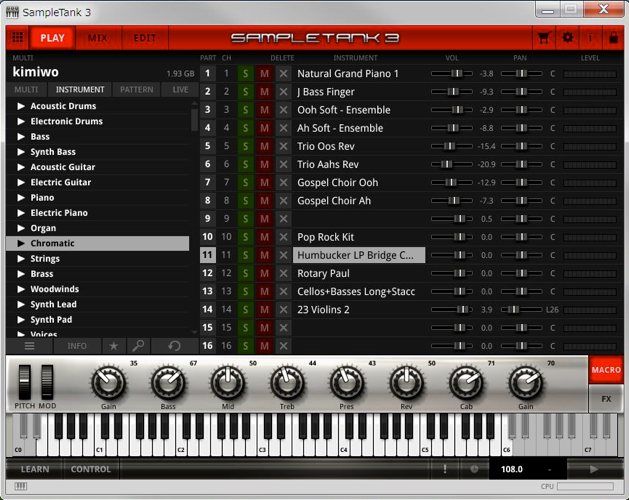
Task: Expand the Synth Lead category
Action: [x=21, y=304]
